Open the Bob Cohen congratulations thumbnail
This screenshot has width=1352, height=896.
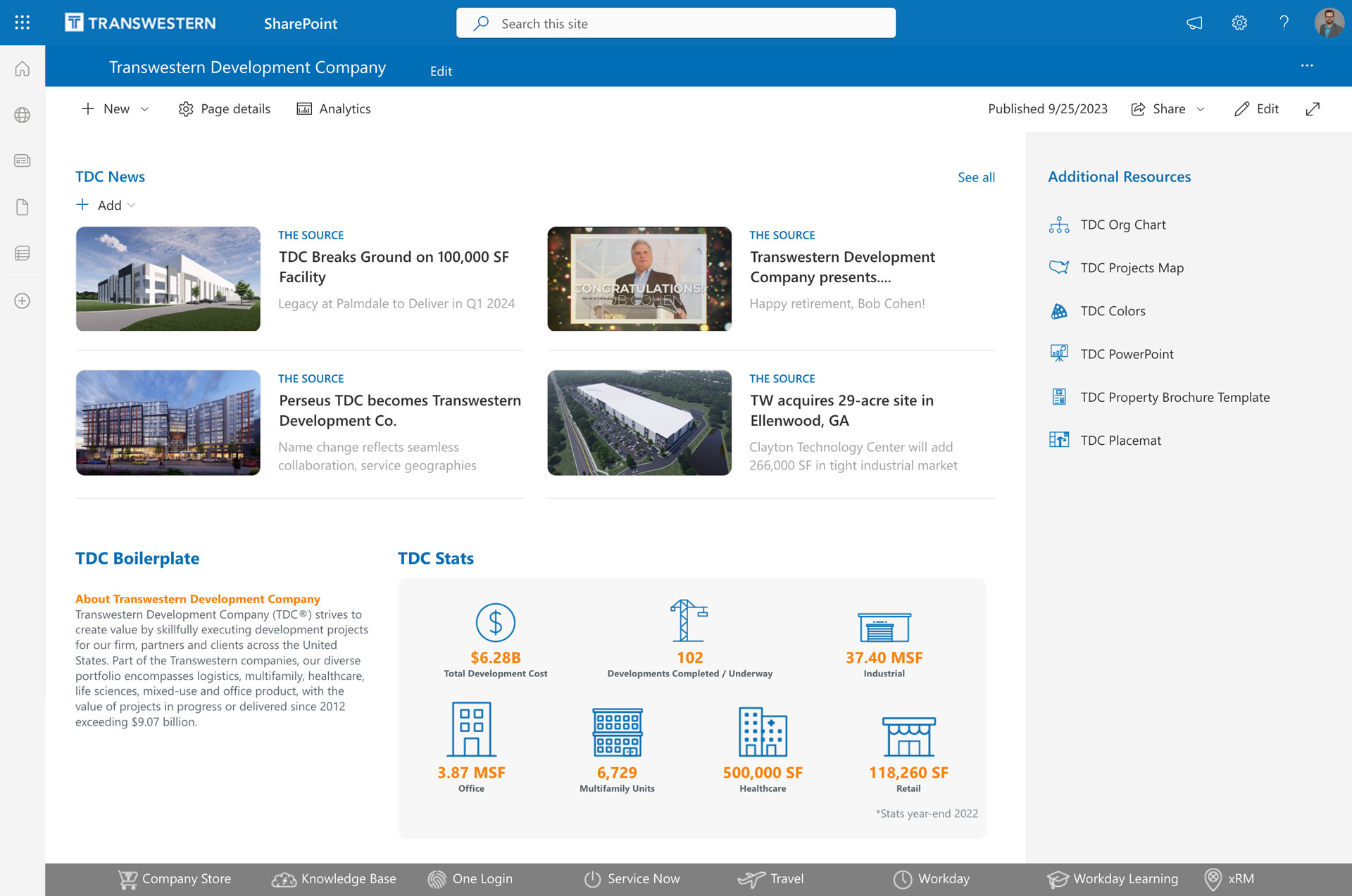[x=639, y=279]
